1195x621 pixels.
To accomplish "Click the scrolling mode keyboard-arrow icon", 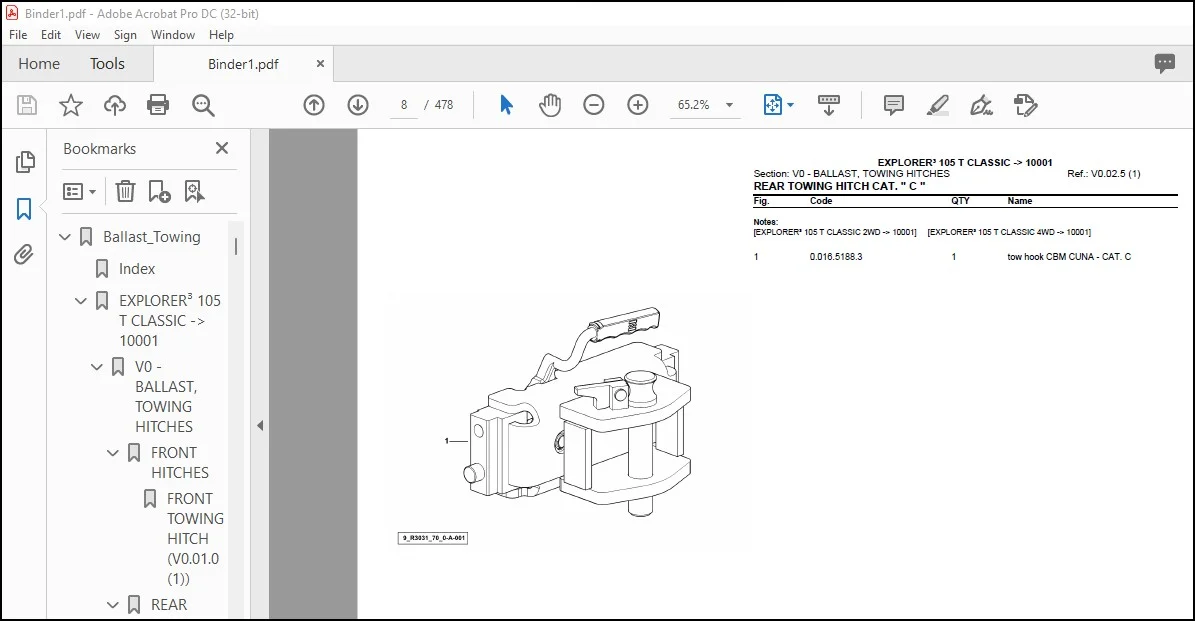I will pyautogui.click(x=828, y=105).
